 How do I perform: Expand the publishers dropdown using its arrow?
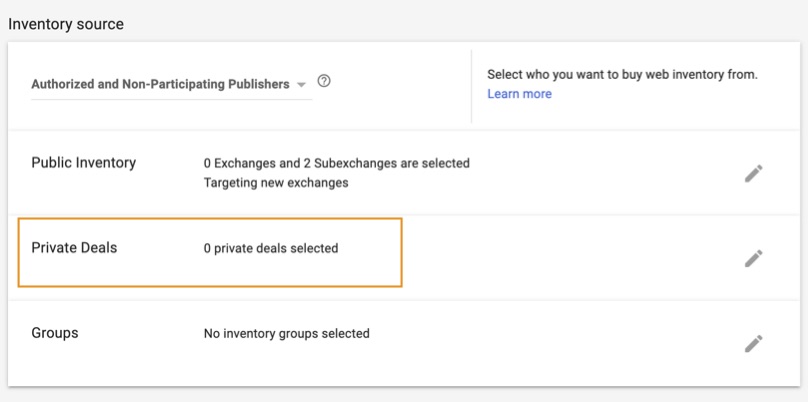pos(301,85)
